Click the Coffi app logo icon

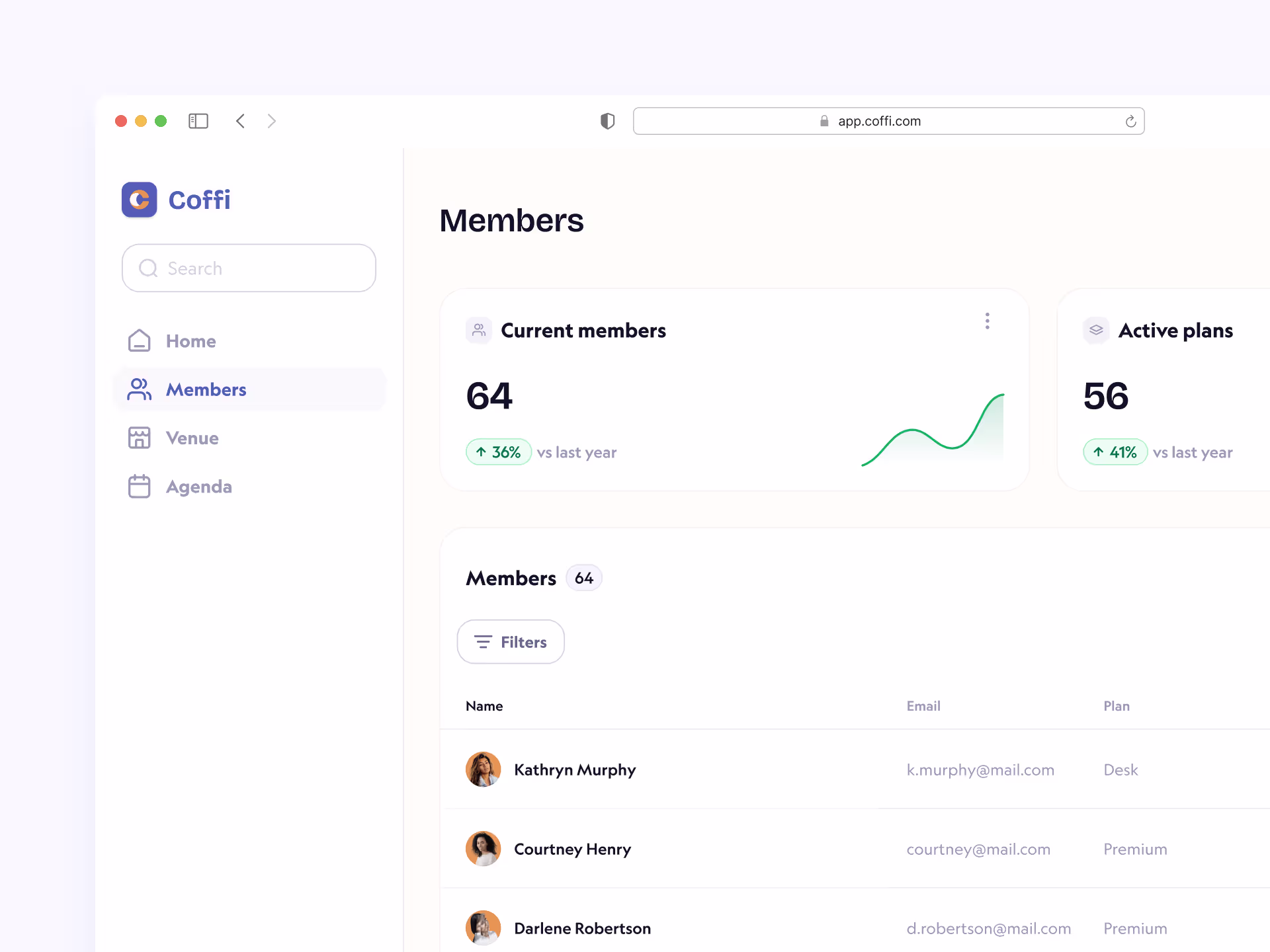tap(139, 200)
